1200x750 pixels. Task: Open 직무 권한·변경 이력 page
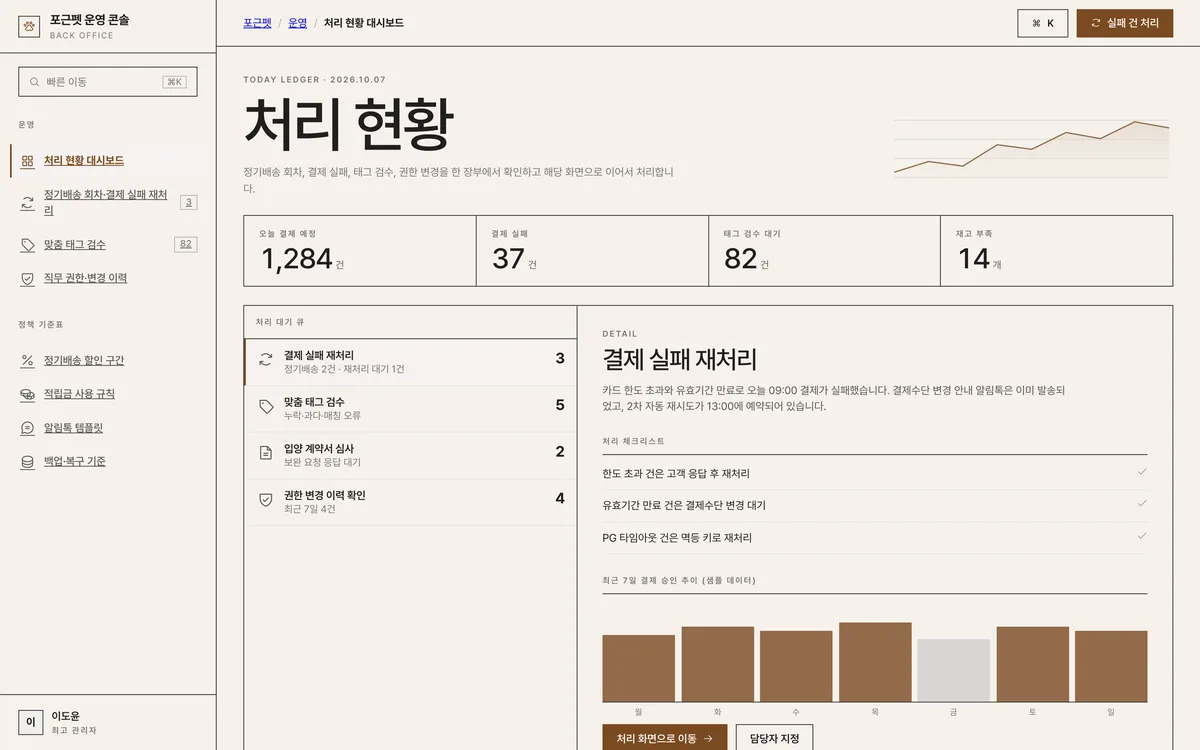(108, 279)
